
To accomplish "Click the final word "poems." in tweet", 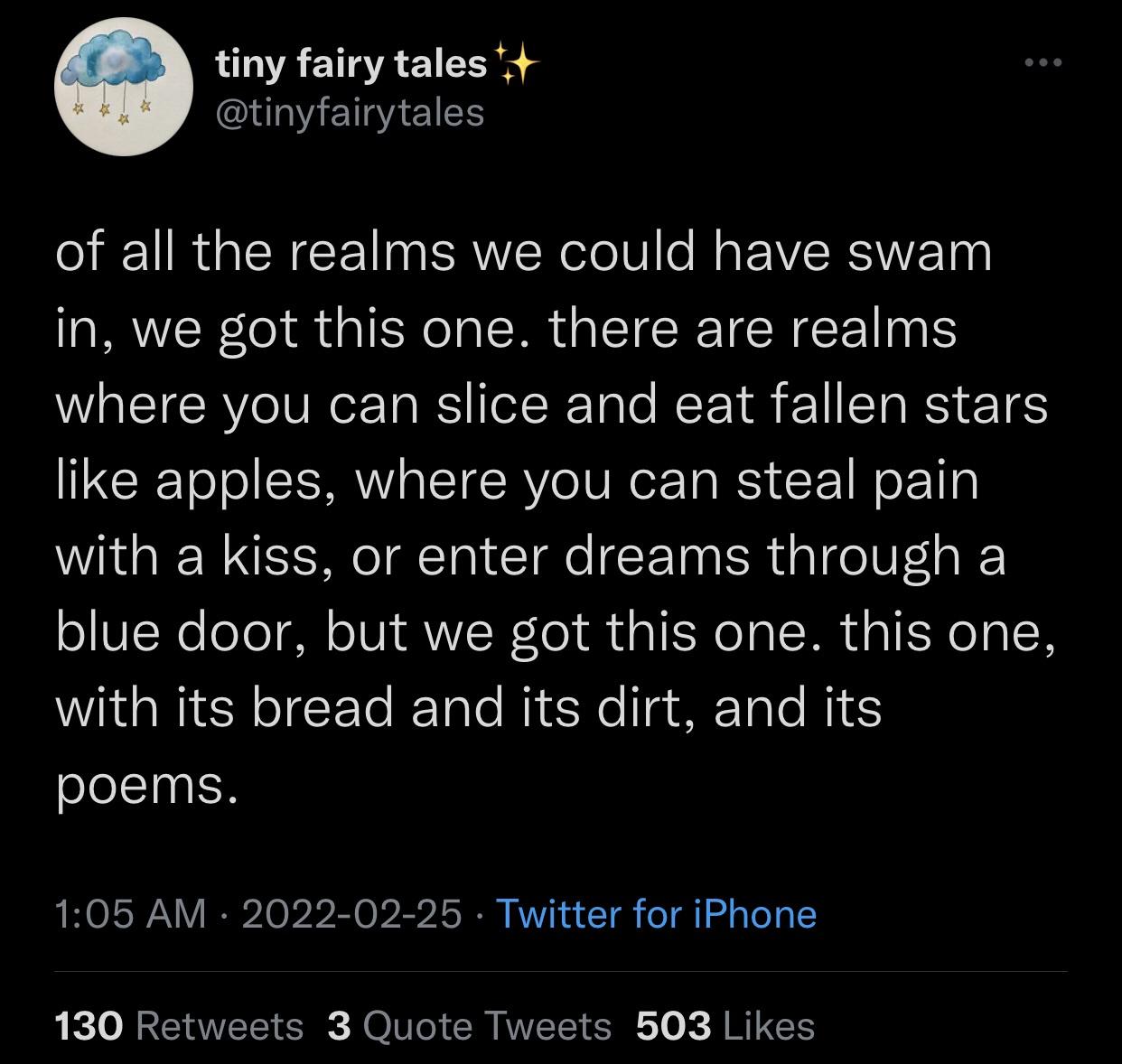I will click(147, 784).
